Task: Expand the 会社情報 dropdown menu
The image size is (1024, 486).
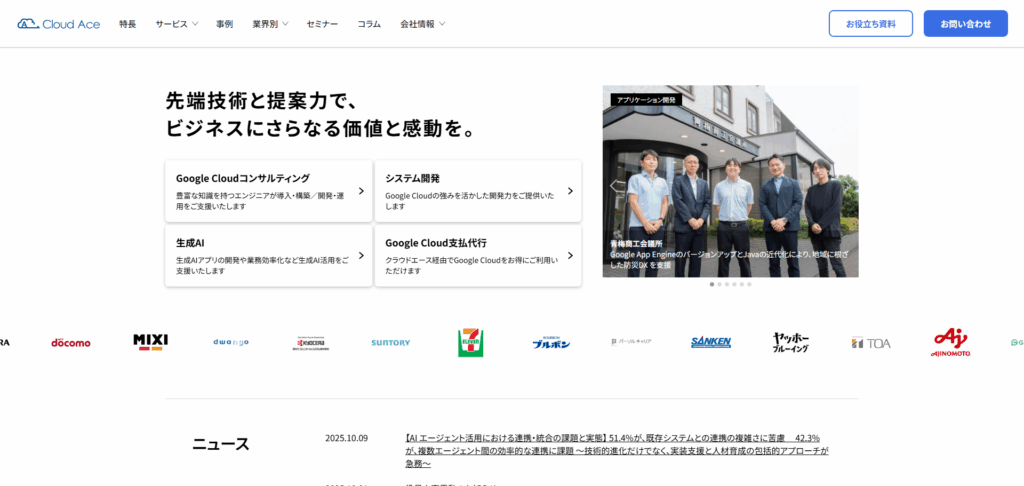Action: click(422, 24)
